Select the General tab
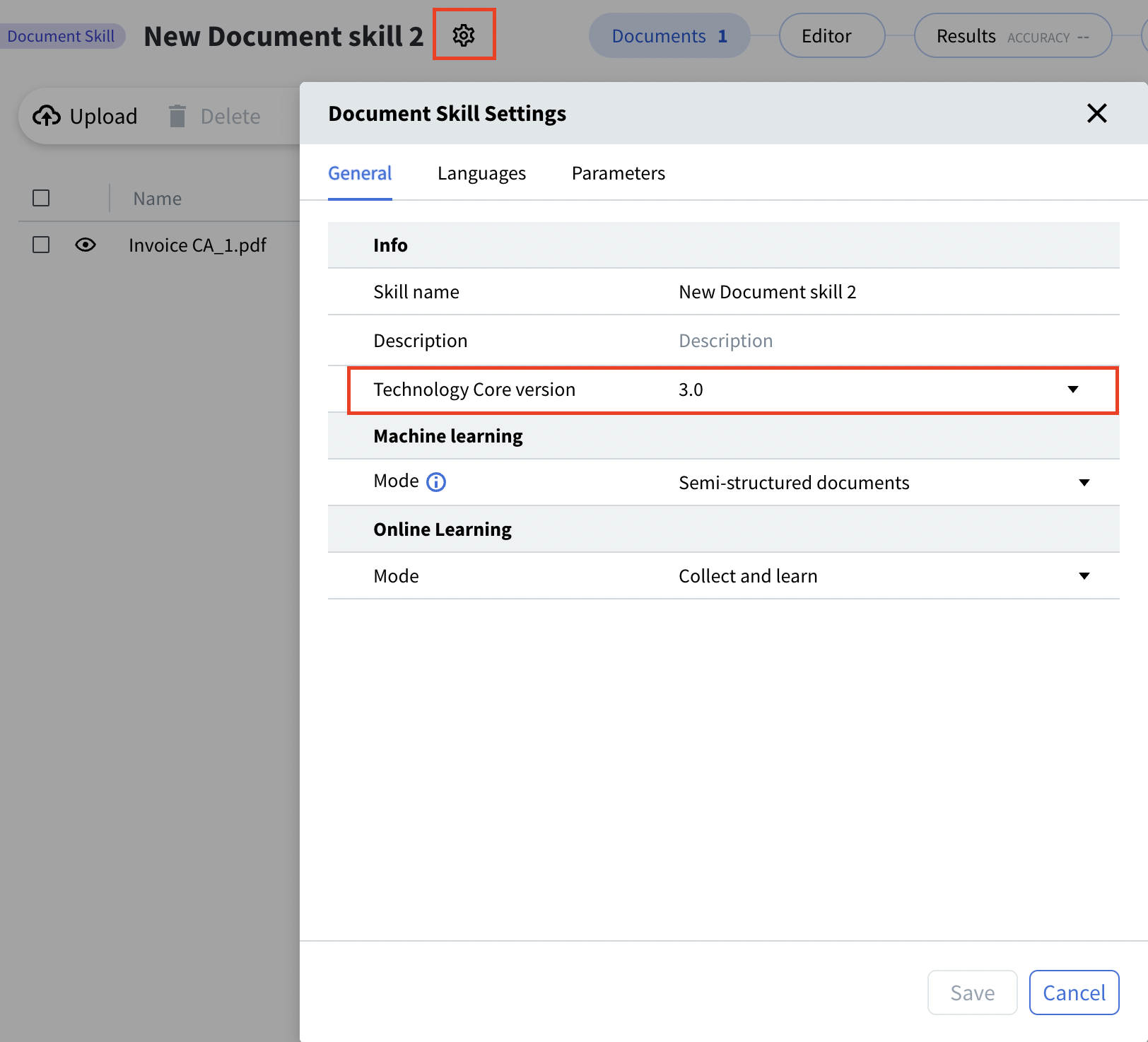 tap(360, 173)
